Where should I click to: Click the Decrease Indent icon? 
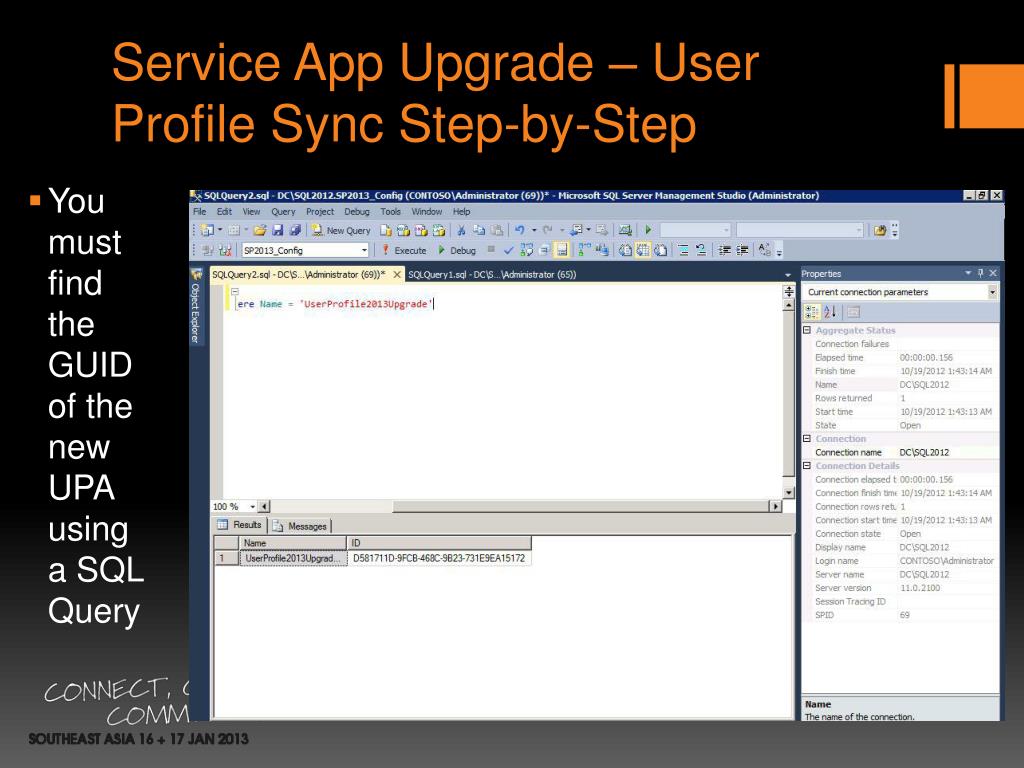pyautogui.click(x=725, y=250)
